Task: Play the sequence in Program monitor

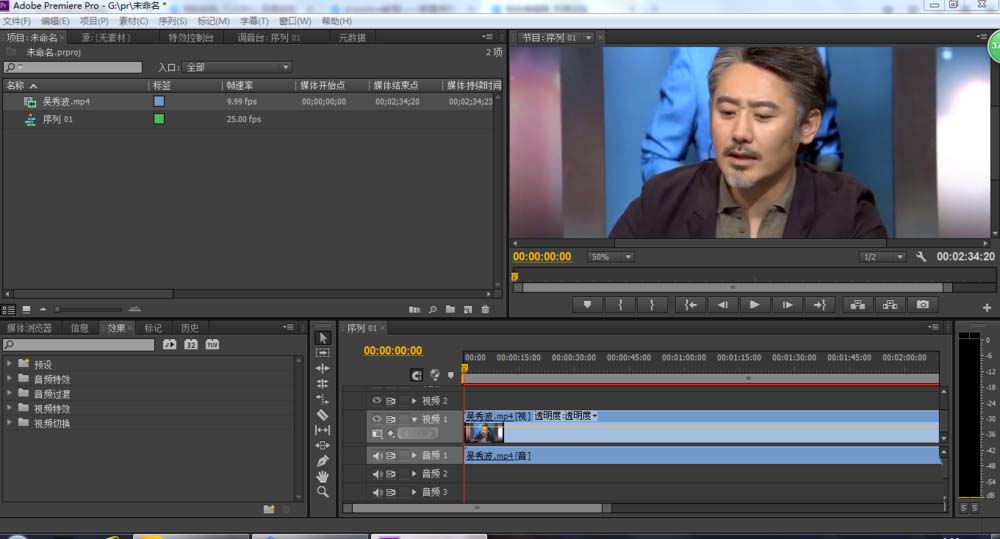Action: click(x=754, y=305)
